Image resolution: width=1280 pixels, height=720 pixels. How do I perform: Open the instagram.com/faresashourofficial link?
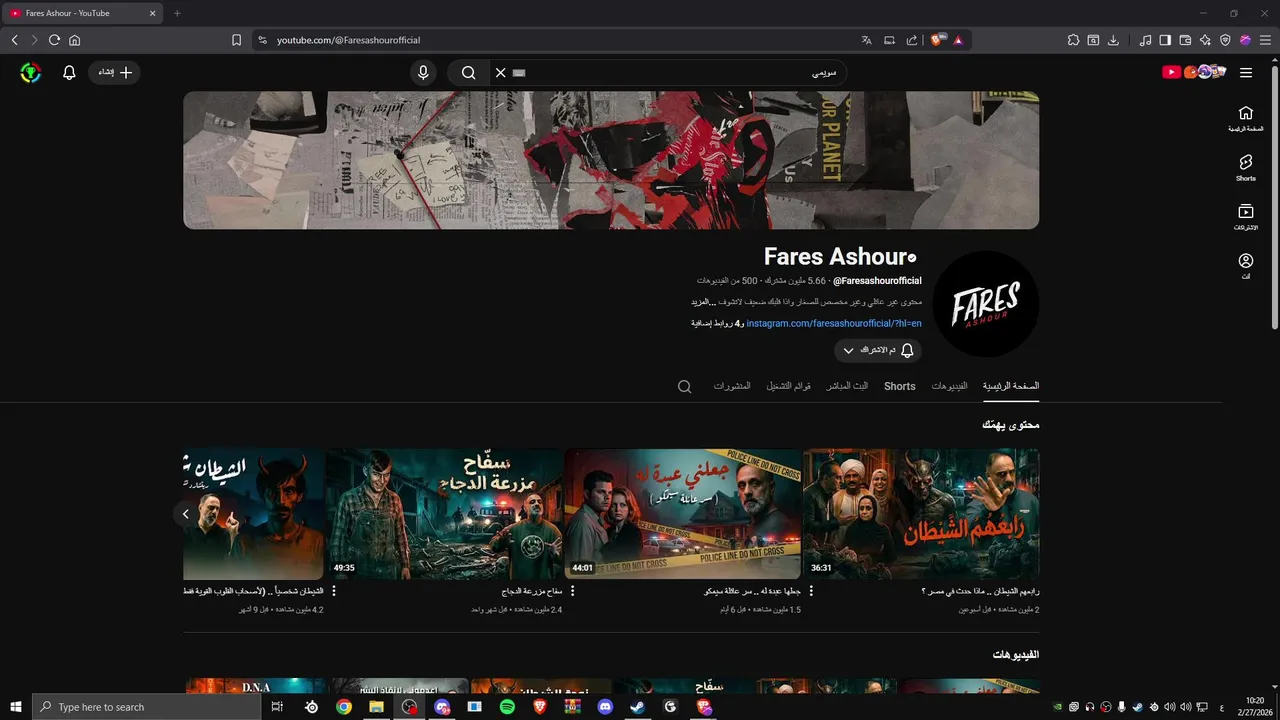pyautogui.click(x=834, y=323)
